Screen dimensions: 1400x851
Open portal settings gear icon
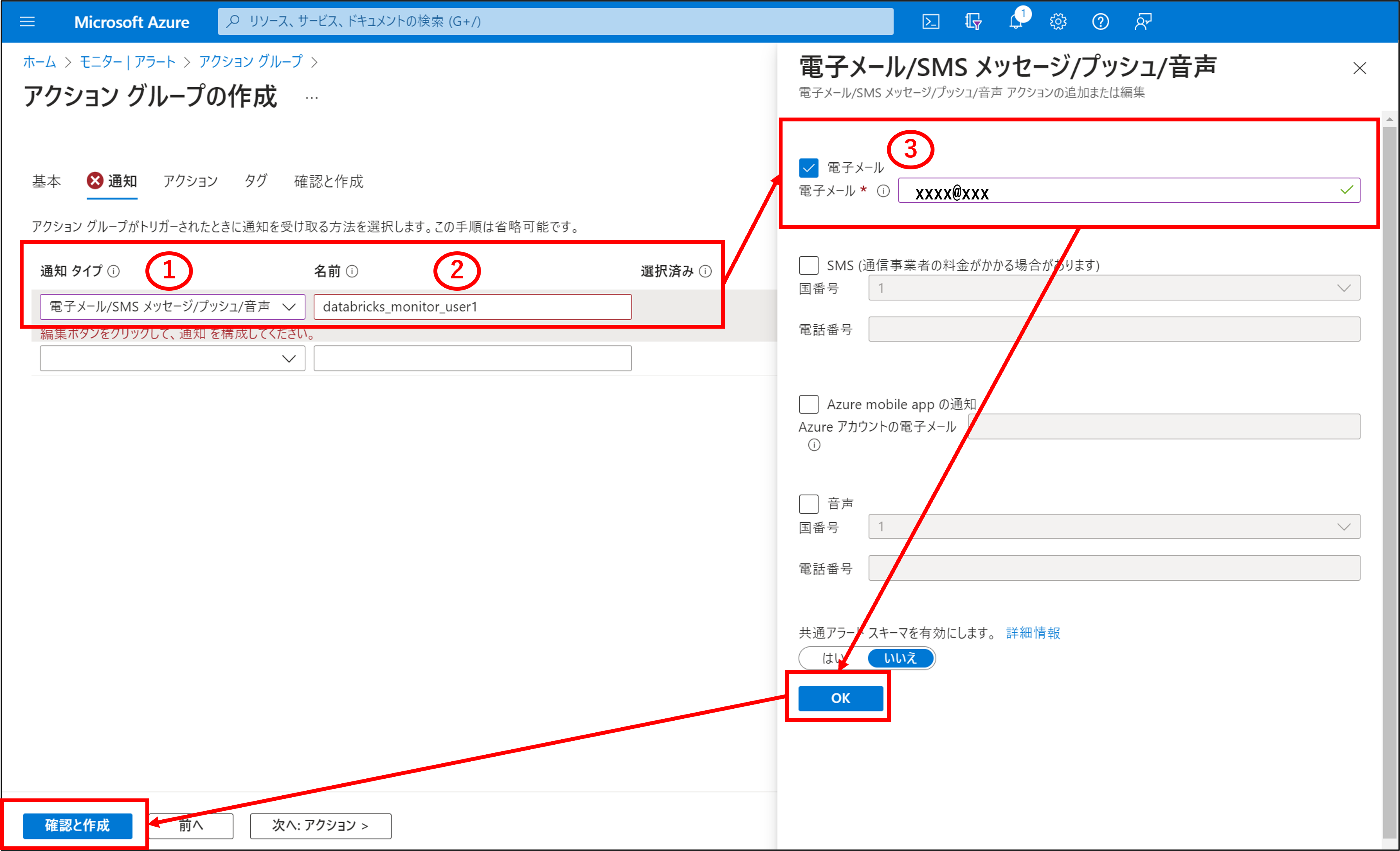point(1057,22)
